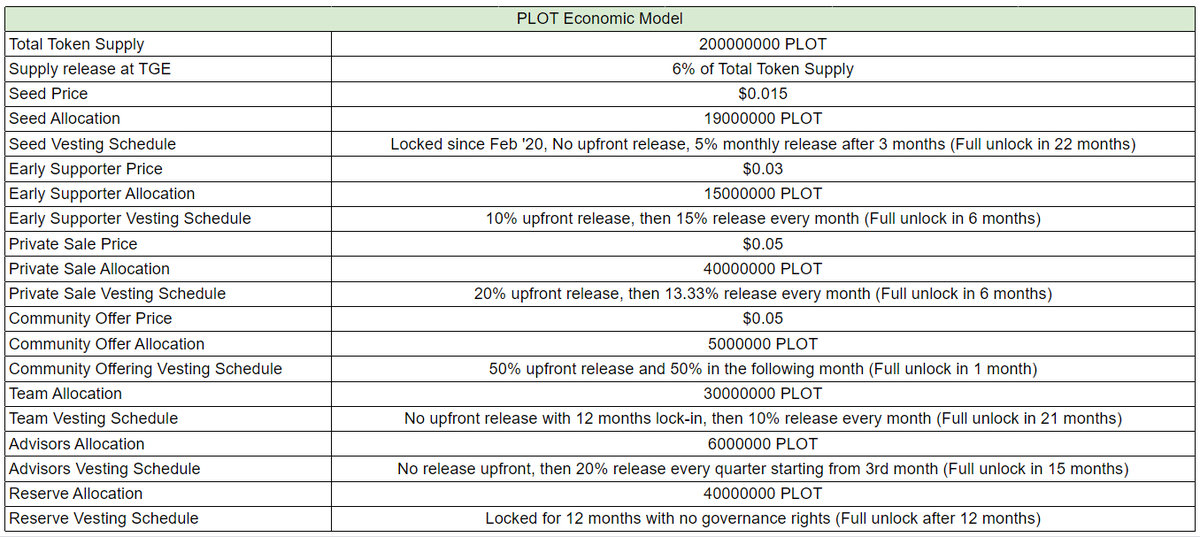The height and width of the screenshot is (537, 1200).
Task: Click the $0.03 early supporter price cell
Action: pyautogui.click(x=762, y=169)
